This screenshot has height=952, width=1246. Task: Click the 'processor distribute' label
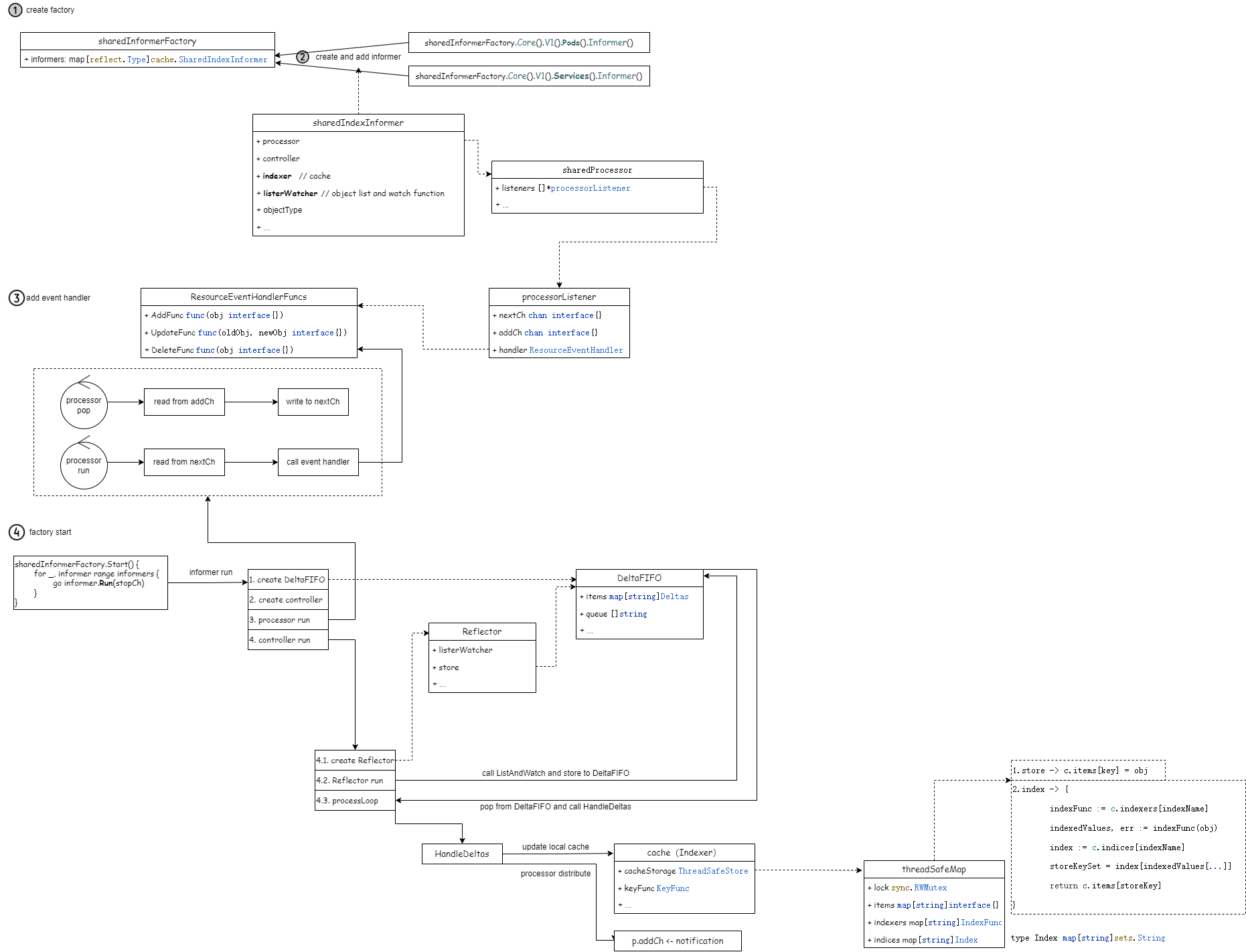[x=556, y=874]
